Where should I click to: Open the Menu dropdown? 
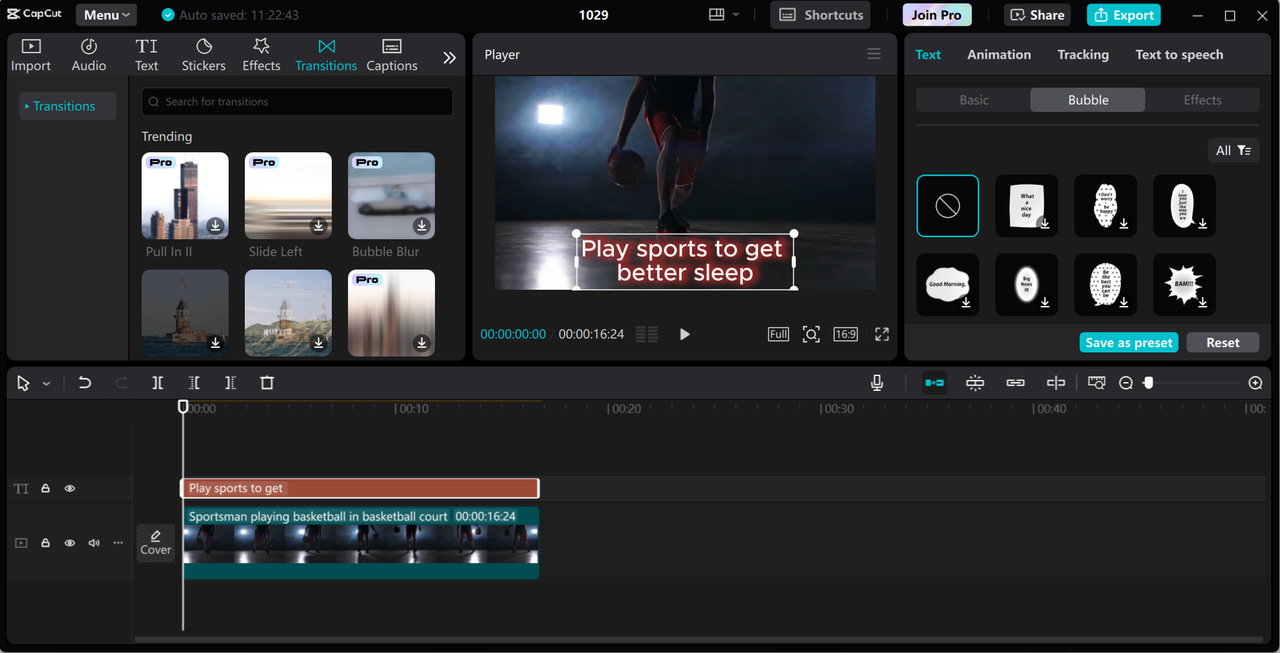click(x=105, y=15)
